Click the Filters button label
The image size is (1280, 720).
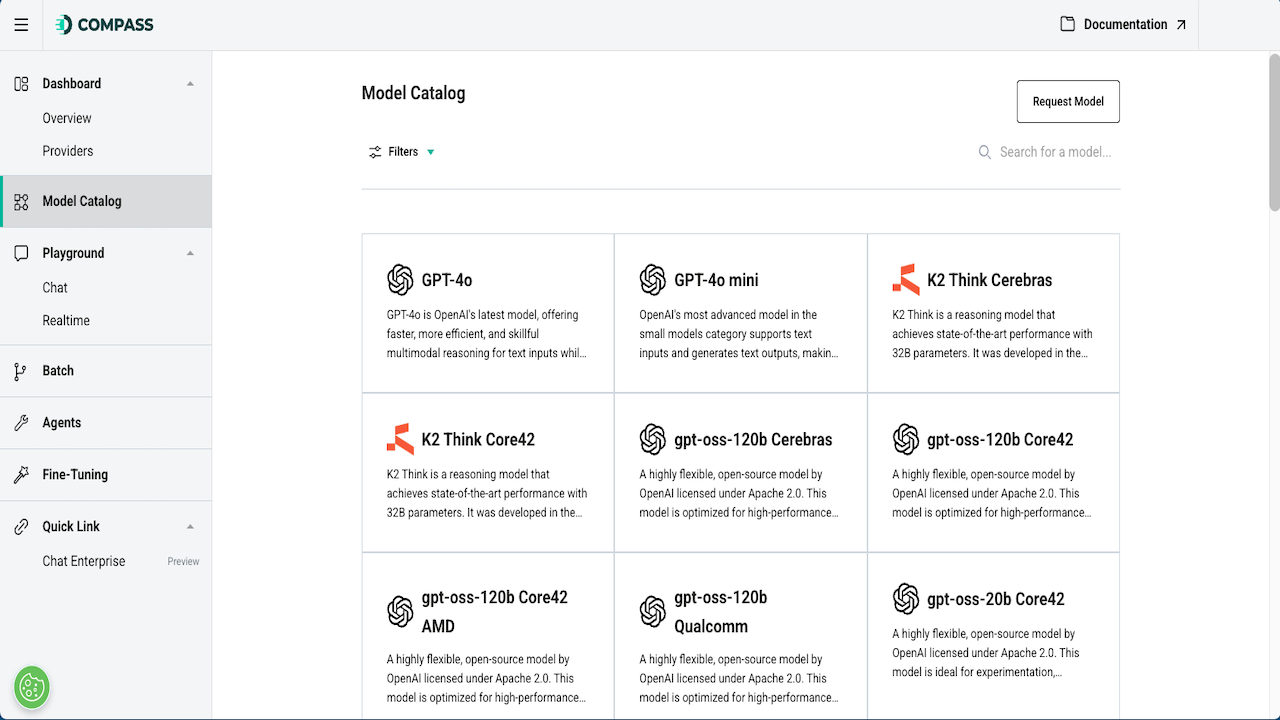pyautogui.click(x=403, y=152)
